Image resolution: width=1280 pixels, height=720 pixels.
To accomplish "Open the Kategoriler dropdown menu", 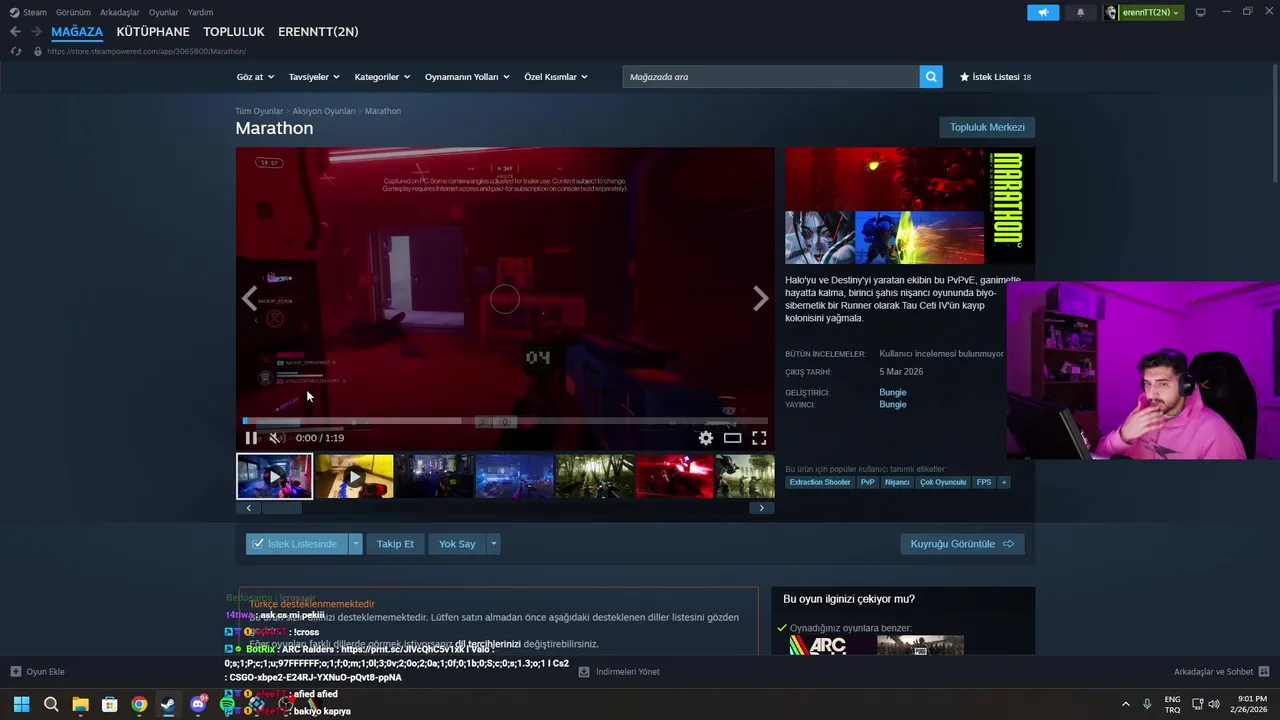I will click(x=382, y=77).
